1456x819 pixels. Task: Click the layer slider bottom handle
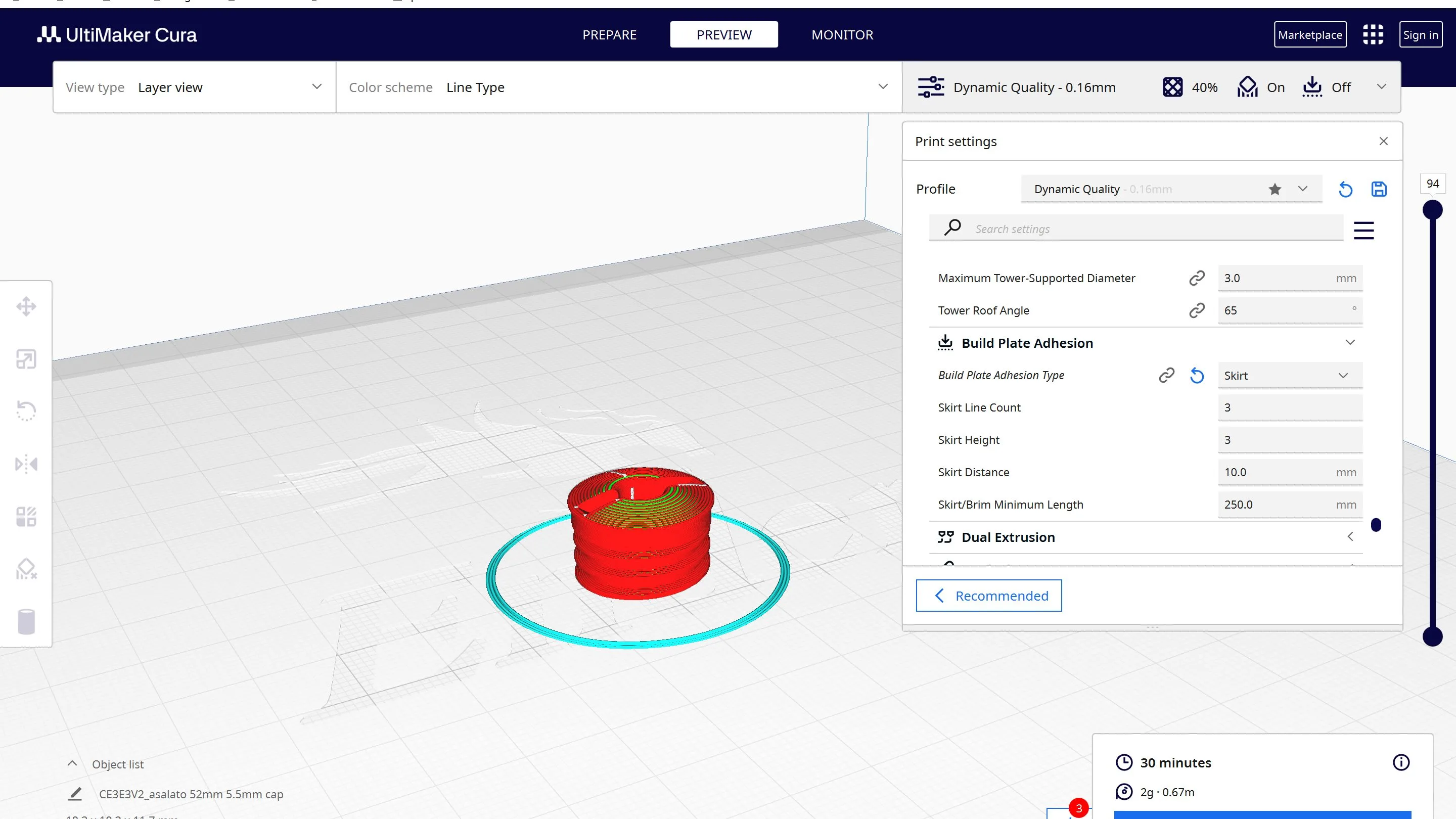point(1432,636)
